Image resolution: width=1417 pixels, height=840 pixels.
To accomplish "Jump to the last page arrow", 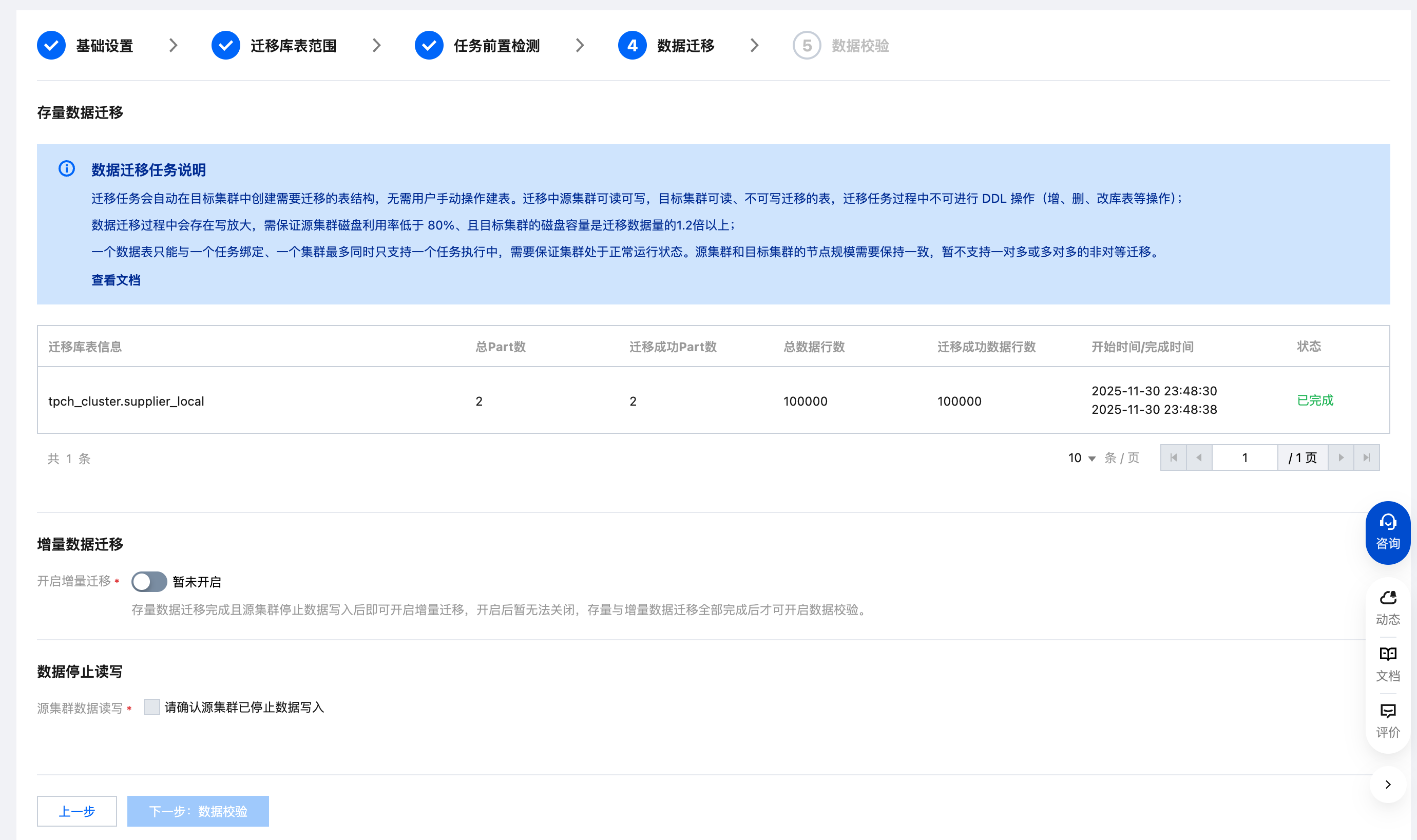I will click(1366, 457).
